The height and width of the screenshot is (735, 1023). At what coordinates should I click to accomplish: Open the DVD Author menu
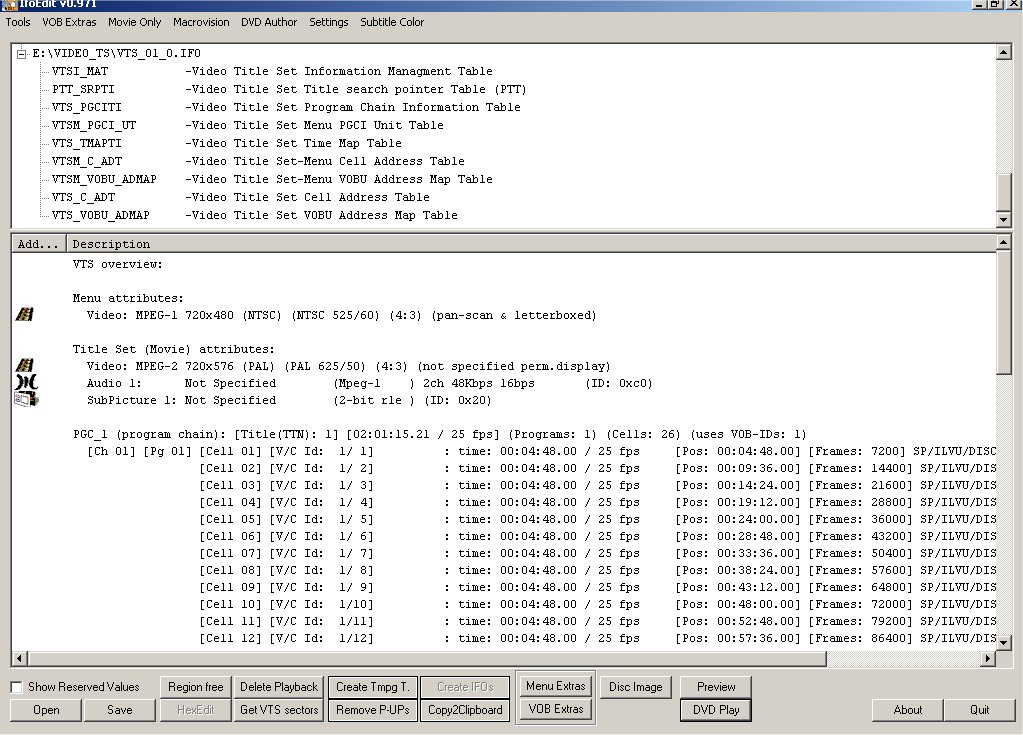coord(269,22)
